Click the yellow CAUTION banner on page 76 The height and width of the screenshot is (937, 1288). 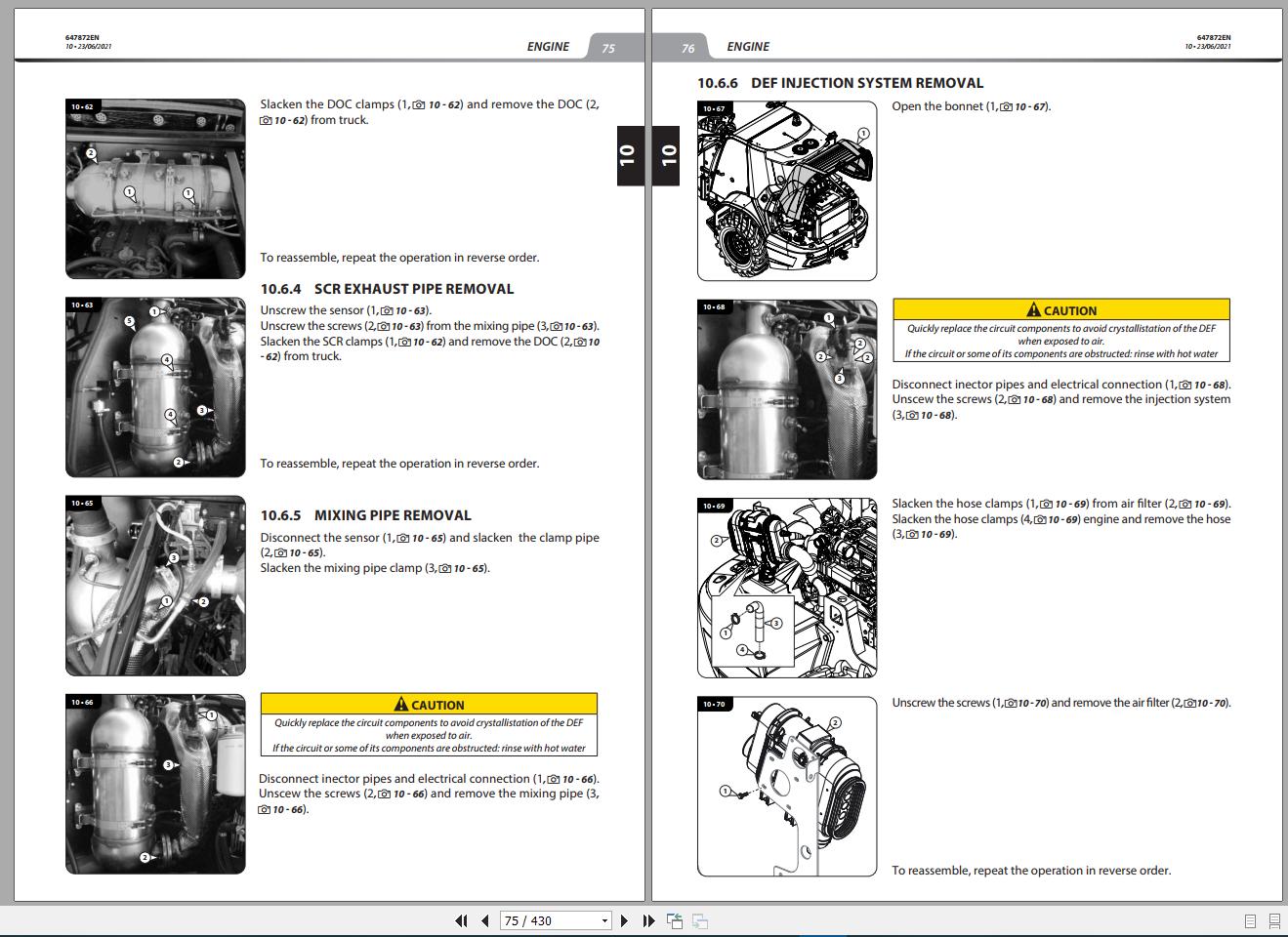click(x=1061, y=309)
